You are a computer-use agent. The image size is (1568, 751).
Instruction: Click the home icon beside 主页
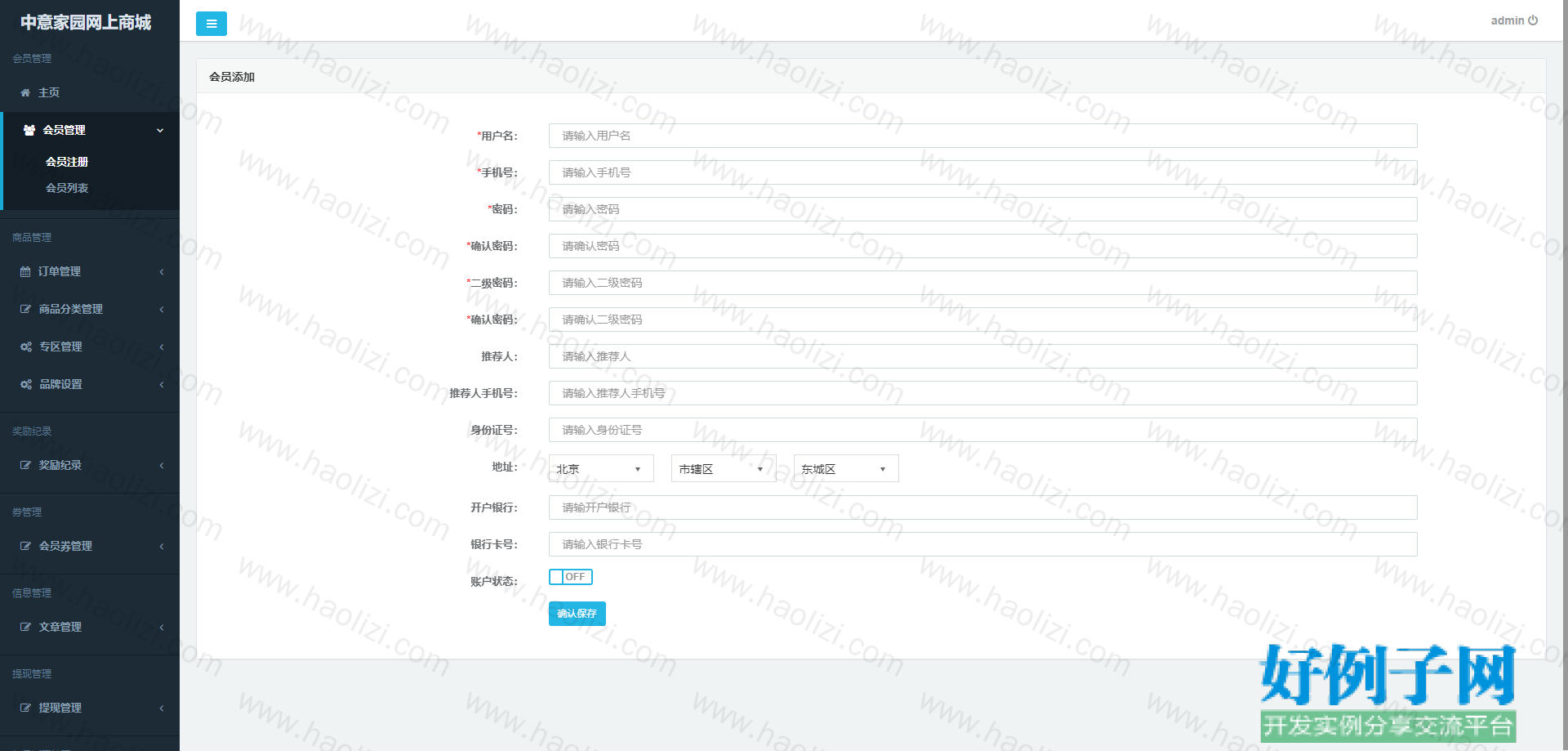click(25, 92)
